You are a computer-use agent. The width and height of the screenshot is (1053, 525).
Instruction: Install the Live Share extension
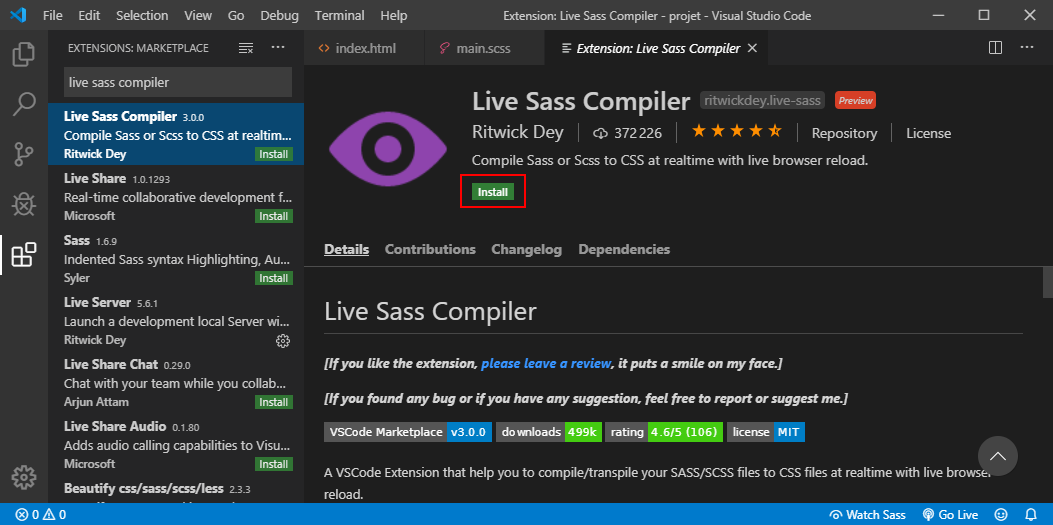tap(273, 216)
